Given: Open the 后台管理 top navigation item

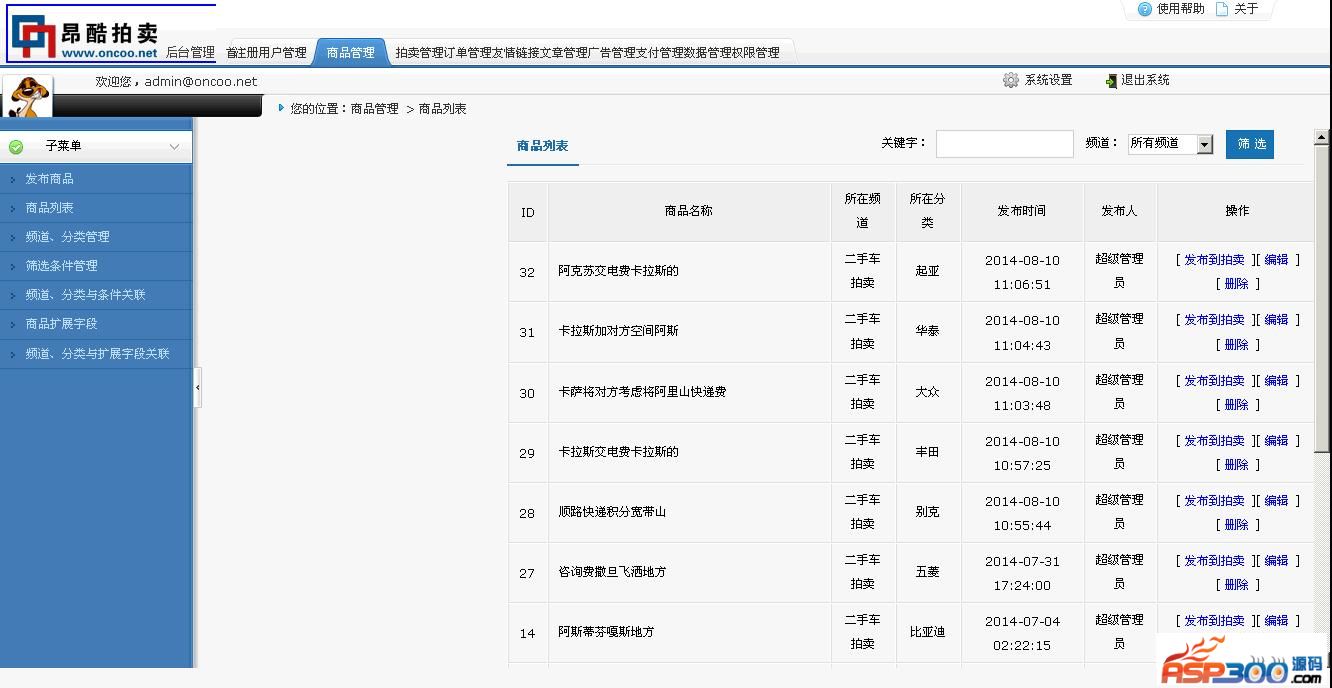Looking at the screenshot, I should coord(190,53).
